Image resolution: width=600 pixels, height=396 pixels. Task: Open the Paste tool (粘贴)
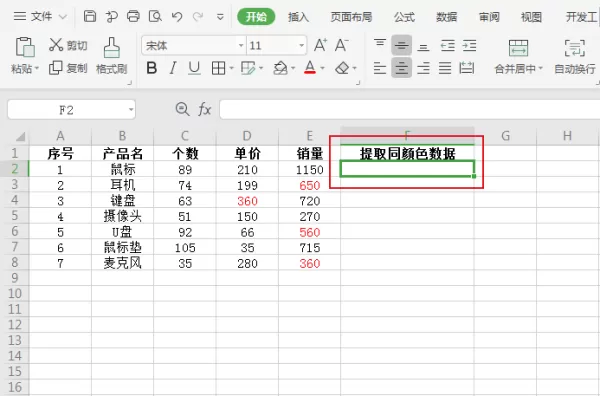coord(25,47)
